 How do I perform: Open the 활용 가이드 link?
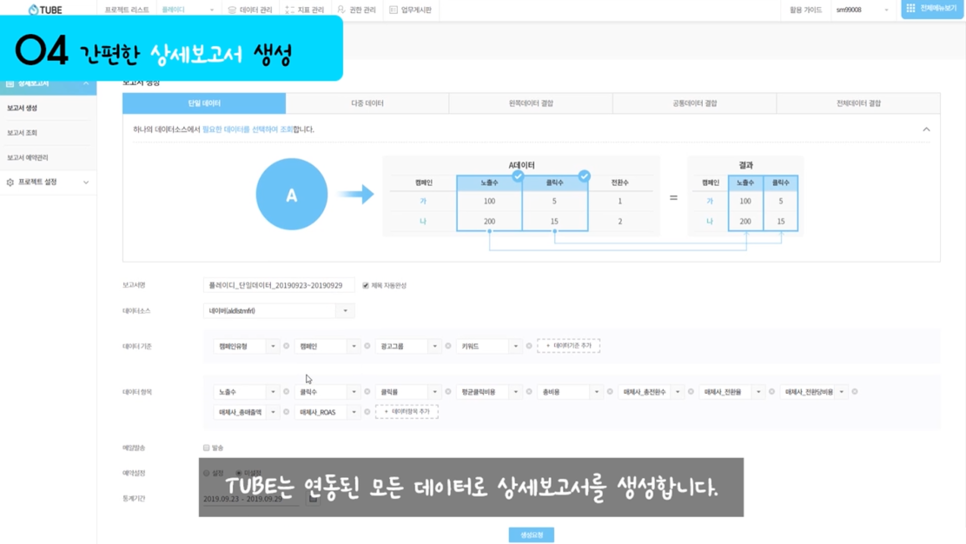(806, 10)
